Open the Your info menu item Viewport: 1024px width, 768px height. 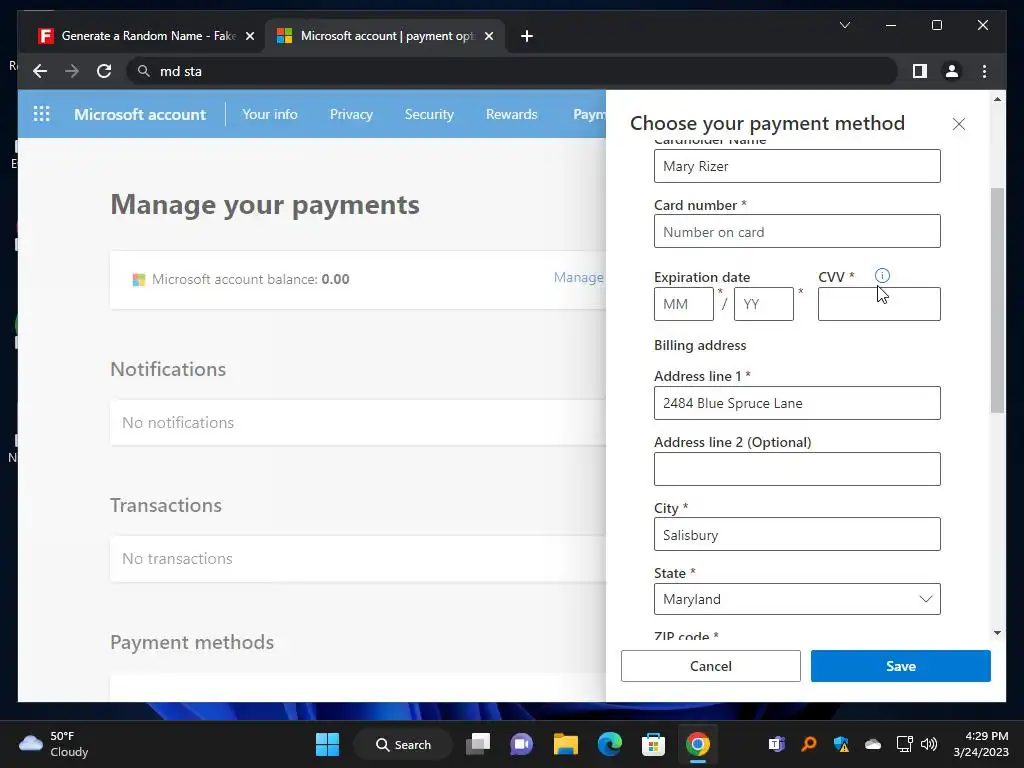[270, 114]
